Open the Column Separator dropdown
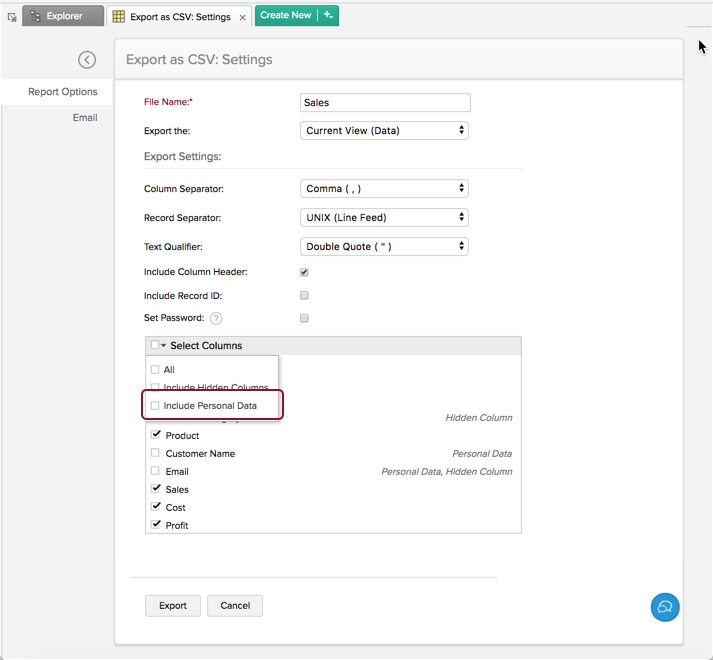Viewport: 713px width, 660px height. (x=384, y=189)
